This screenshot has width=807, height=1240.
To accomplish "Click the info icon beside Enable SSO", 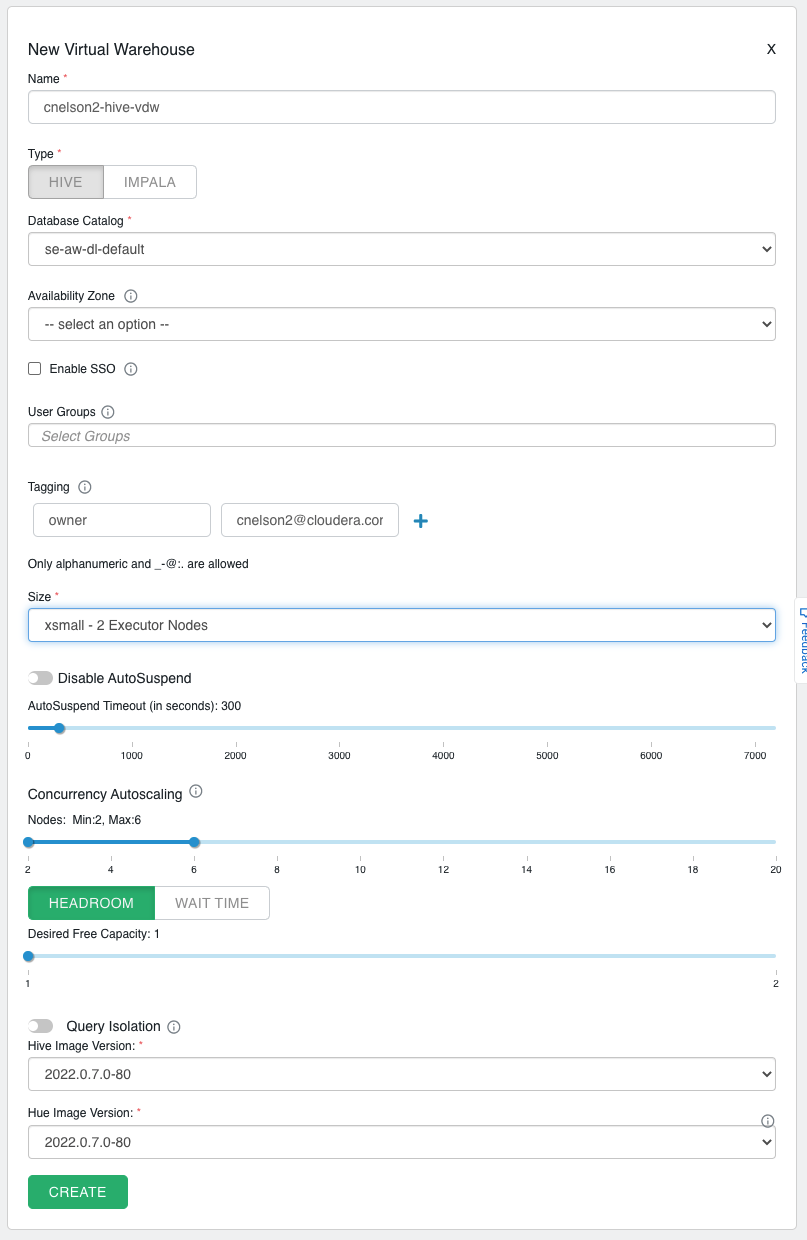I will [x=129, y=369].
